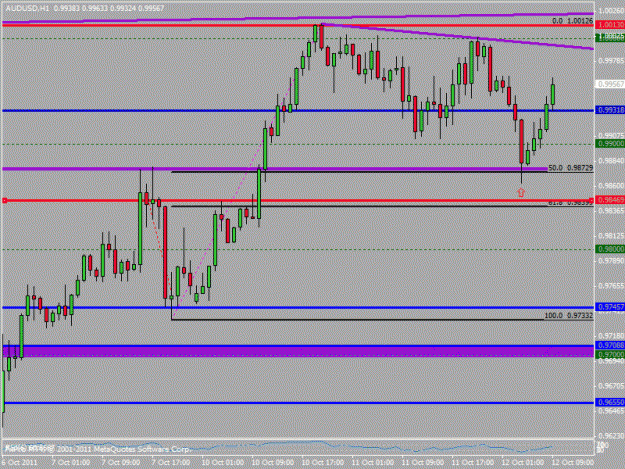Click the 11 Oct 01:00 time label
The height and width of the screenshot is (469, 625).
pos(373,463)
